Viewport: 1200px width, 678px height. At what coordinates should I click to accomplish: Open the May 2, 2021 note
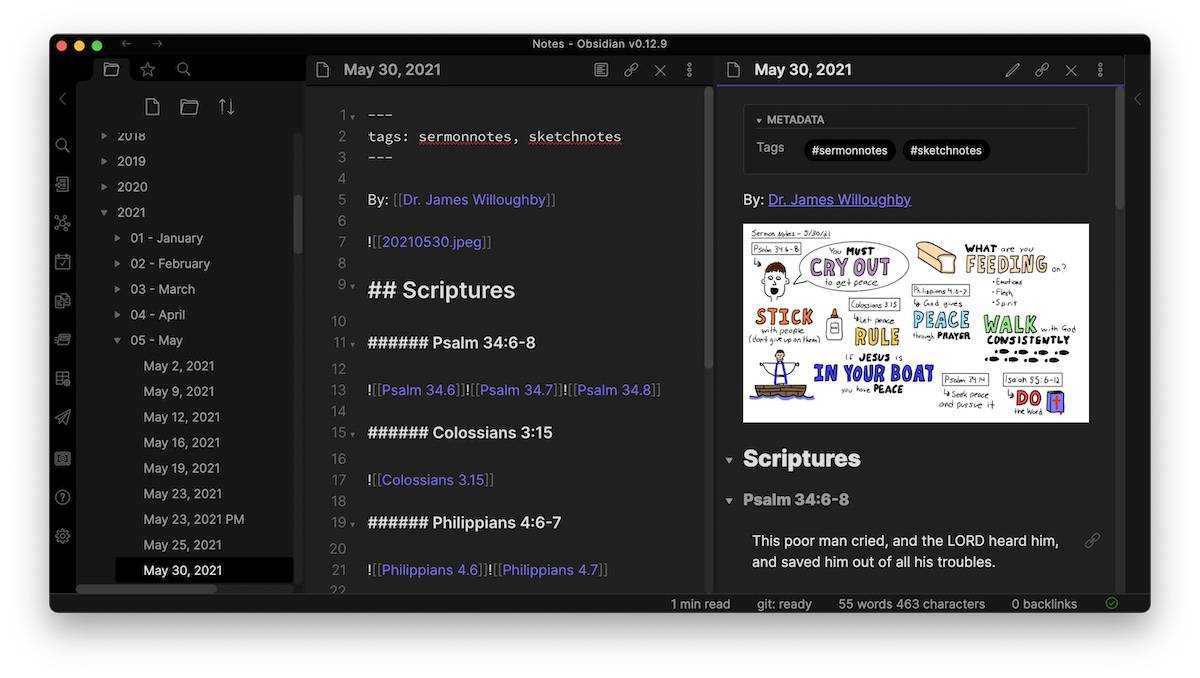click(x=179, y=366)
